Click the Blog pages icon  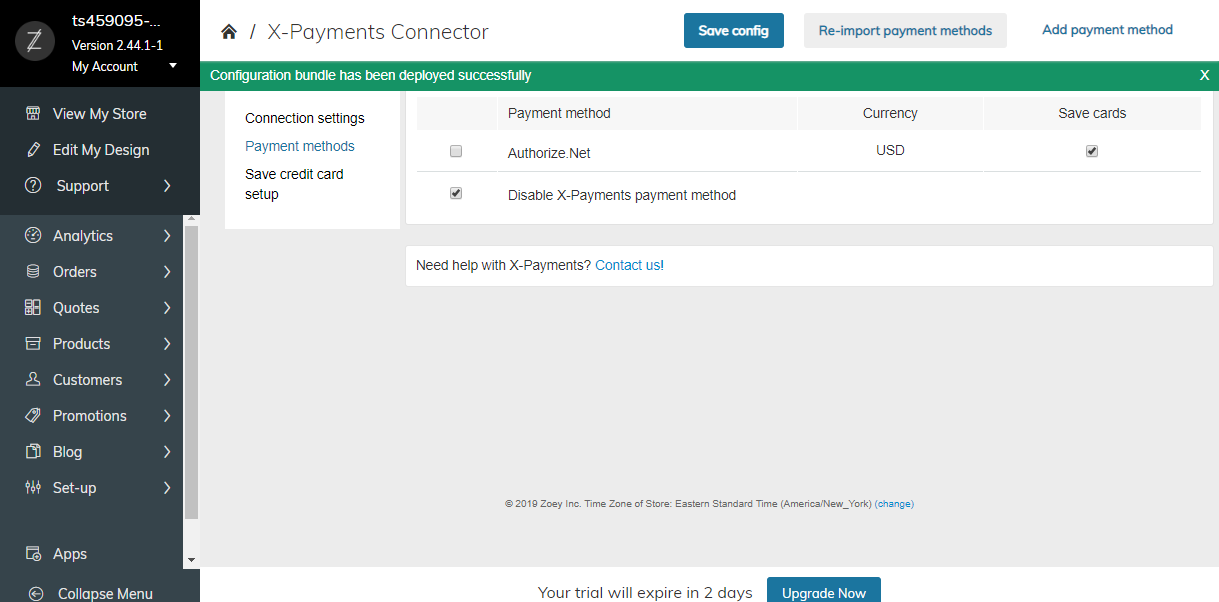33,452
